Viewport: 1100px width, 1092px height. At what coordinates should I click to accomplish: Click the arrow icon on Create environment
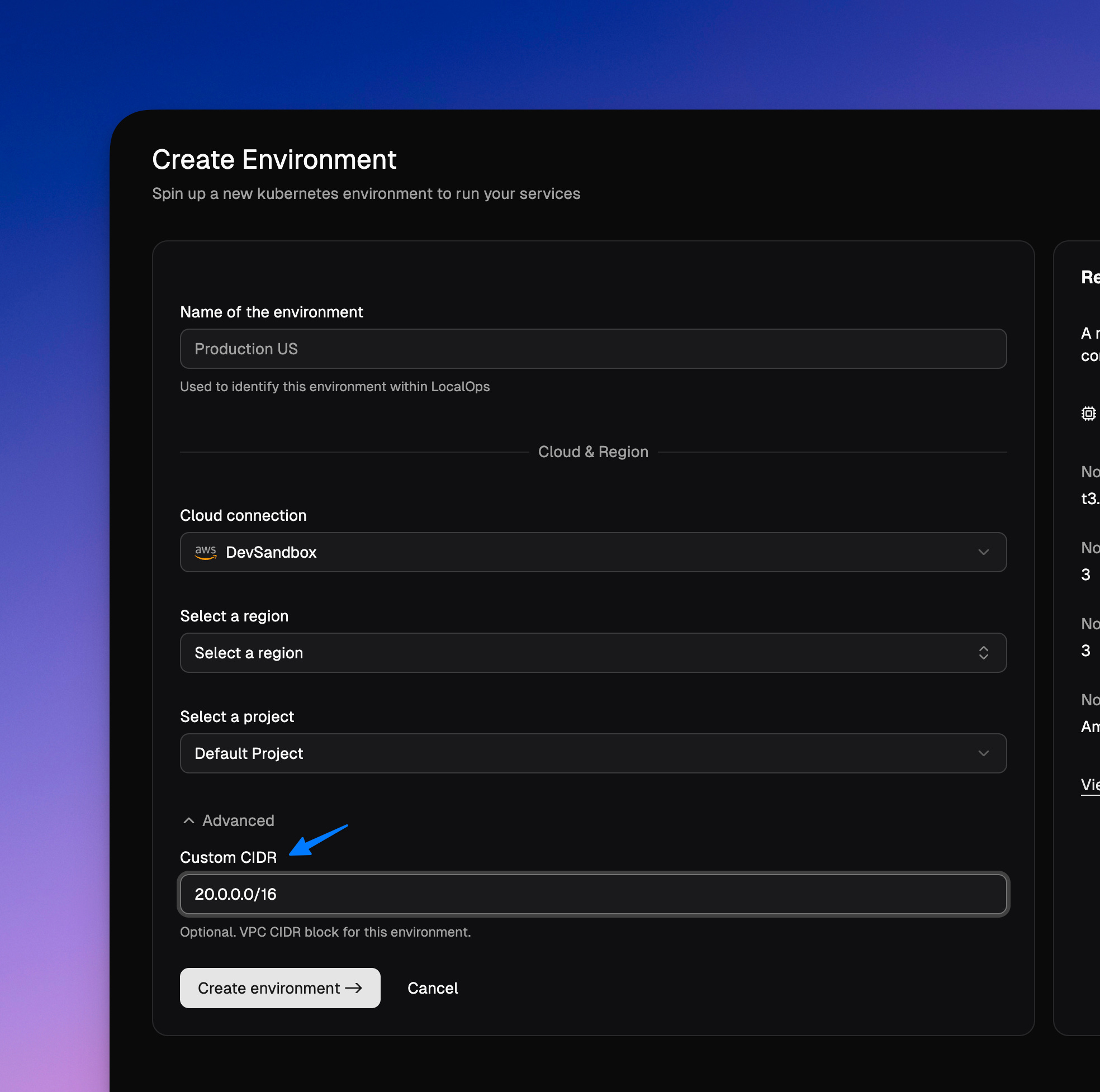(x=354, y=988)
